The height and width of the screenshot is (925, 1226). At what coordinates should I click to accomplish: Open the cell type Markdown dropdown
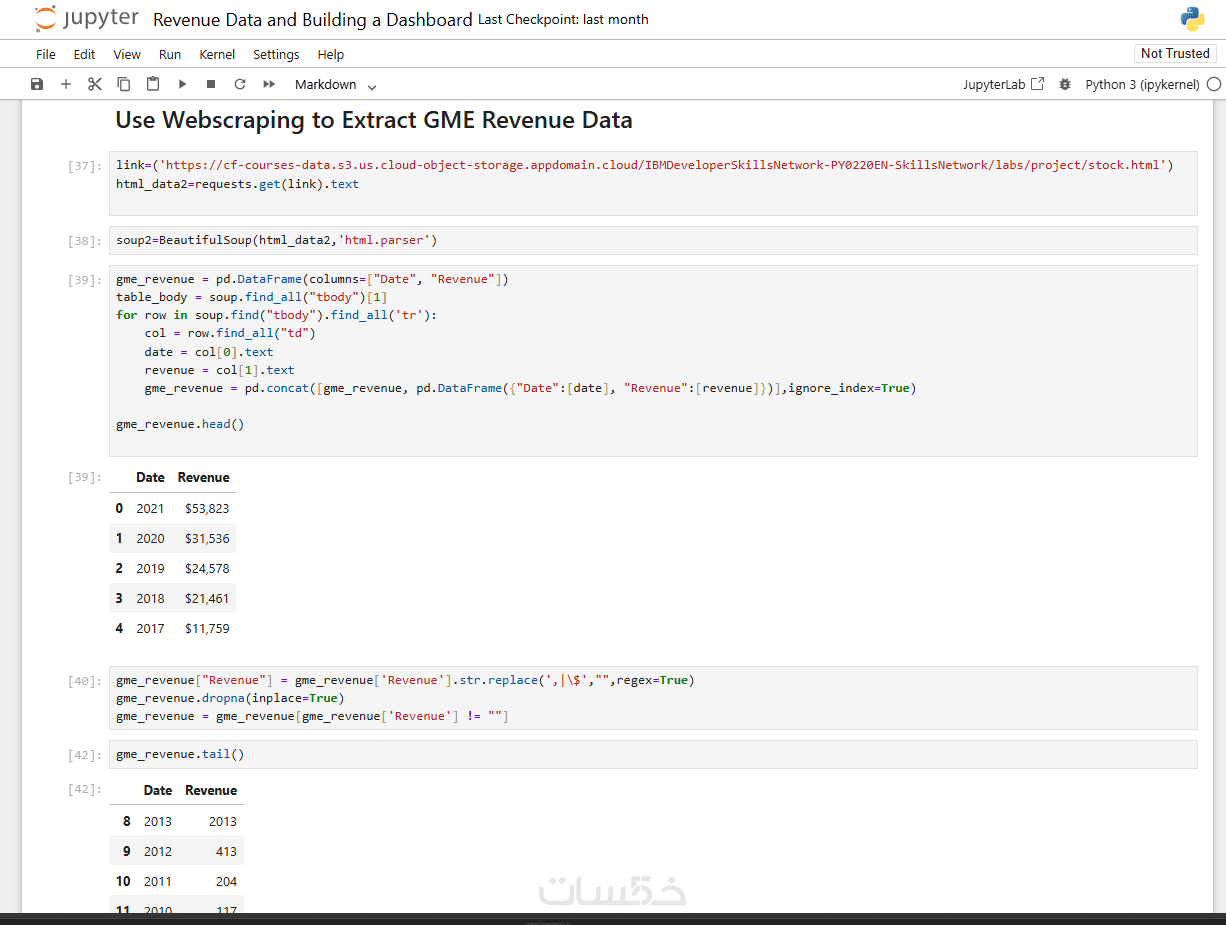335,85
